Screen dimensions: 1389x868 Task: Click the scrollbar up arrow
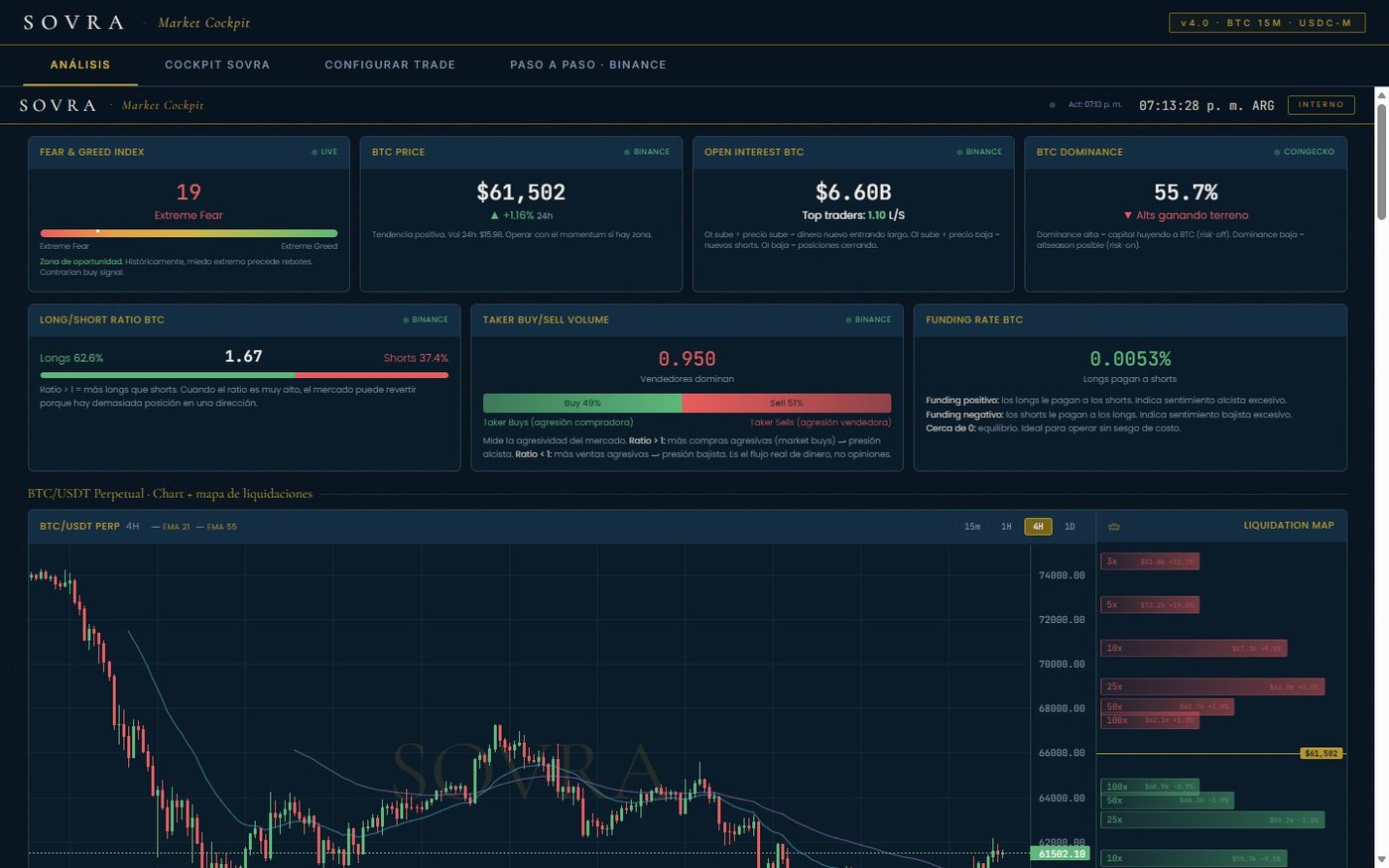click(x=1381, y=94)
